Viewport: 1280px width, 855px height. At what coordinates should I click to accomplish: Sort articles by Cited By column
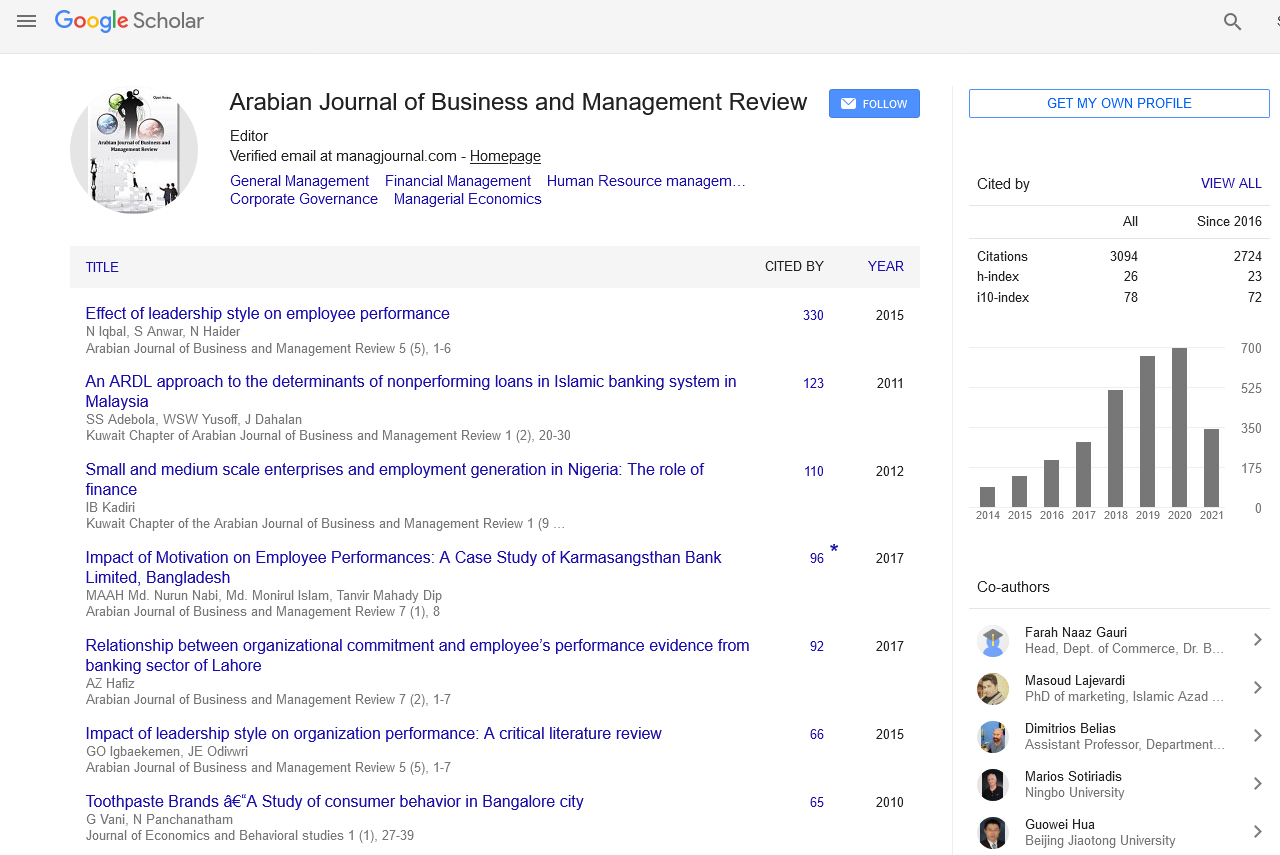tap(794, 267)
